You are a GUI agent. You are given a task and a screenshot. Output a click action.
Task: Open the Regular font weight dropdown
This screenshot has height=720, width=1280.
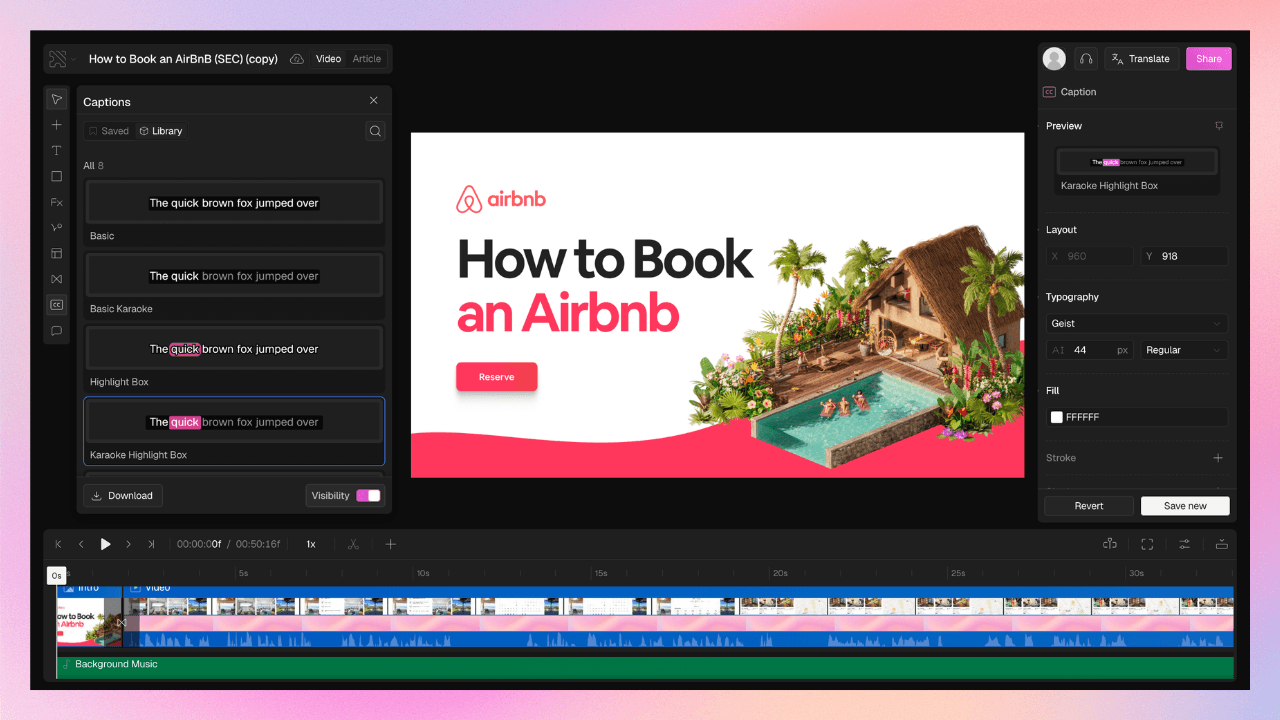[1185, 350]
